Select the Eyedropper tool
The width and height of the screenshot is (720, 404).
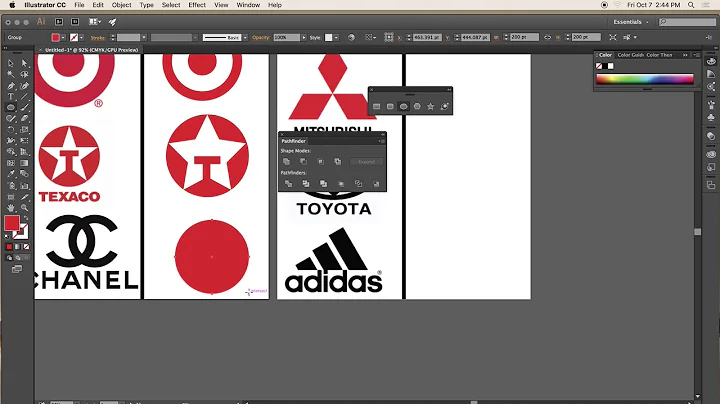click(11, 174)
